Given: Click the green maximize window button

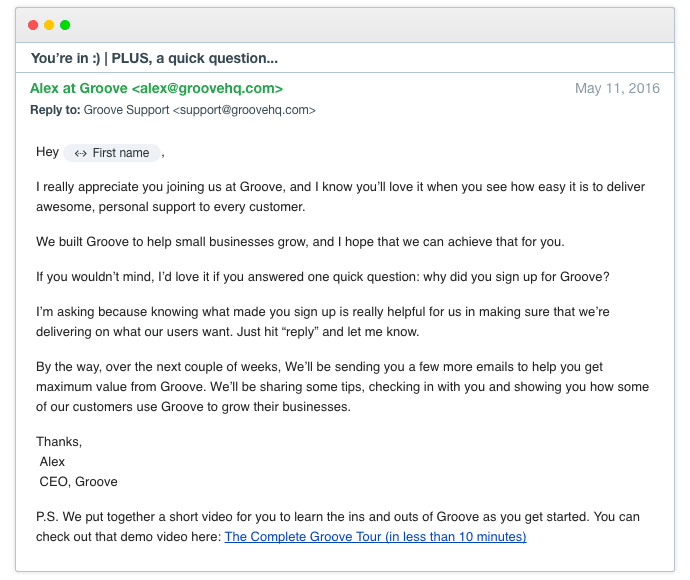Looking at the screenshot, I should [x=65, y=25].
